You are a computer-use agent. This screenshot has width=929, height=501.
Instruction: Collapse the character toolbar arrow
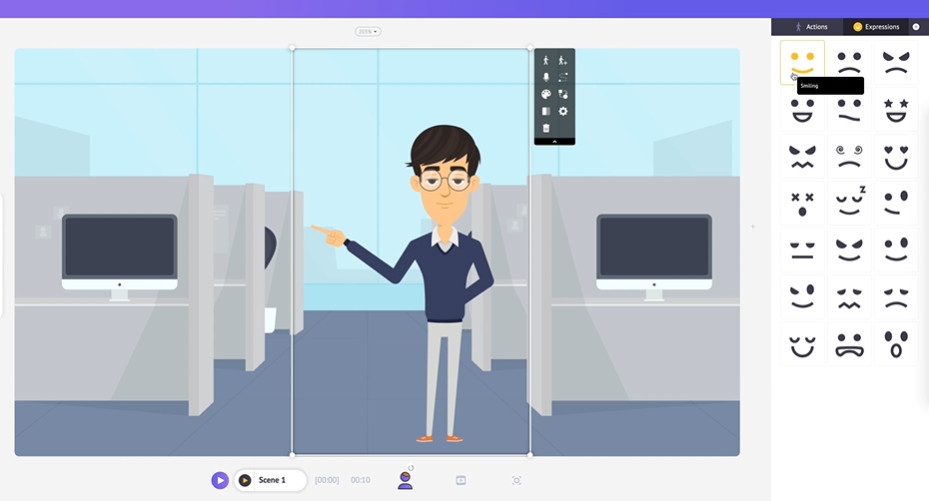click(555, 142)
